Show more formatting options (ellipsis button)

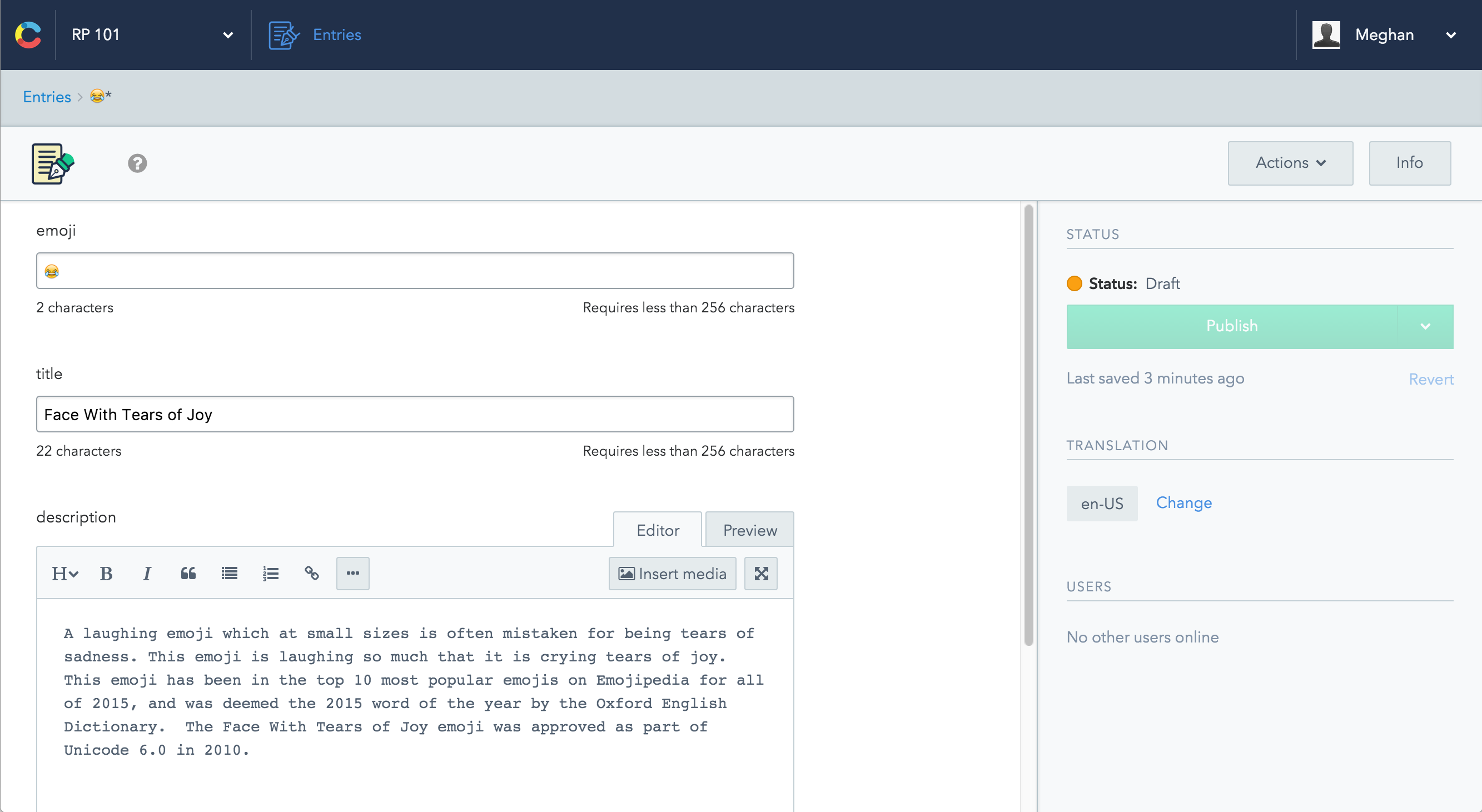tap(352, 574)
